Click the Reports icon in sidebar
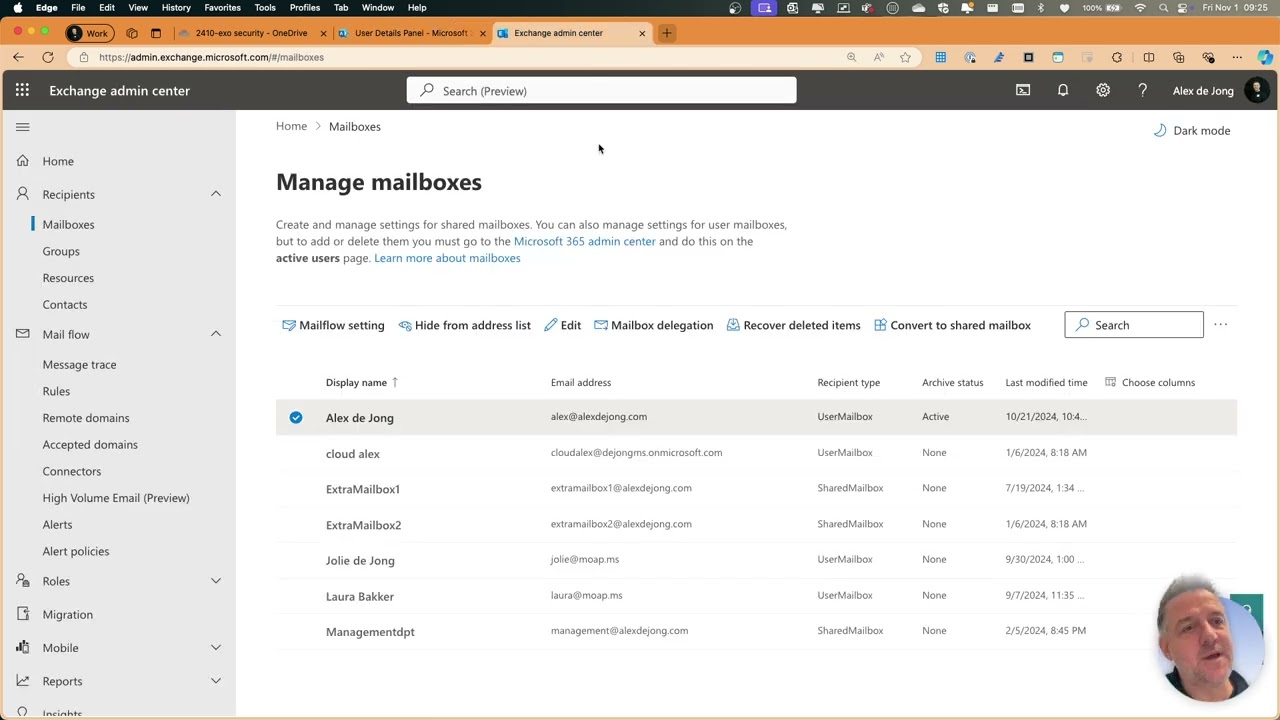The image size is (1280, 720). point(23,681)
